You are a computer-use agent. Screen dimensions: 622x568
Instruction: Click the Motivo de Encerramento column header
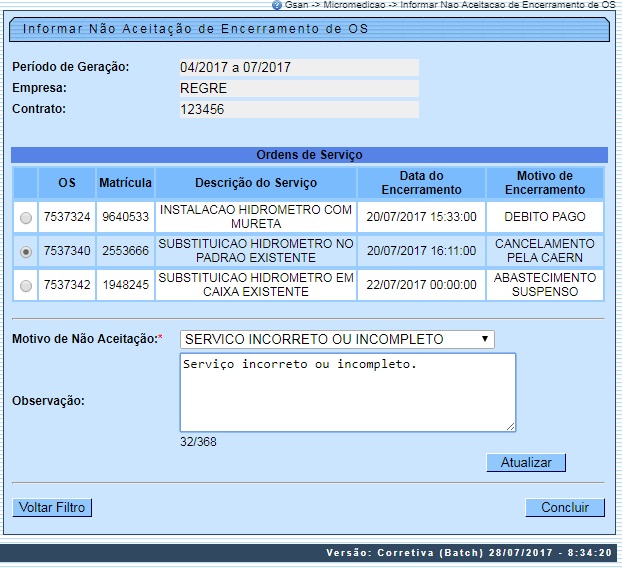(545, 183)
